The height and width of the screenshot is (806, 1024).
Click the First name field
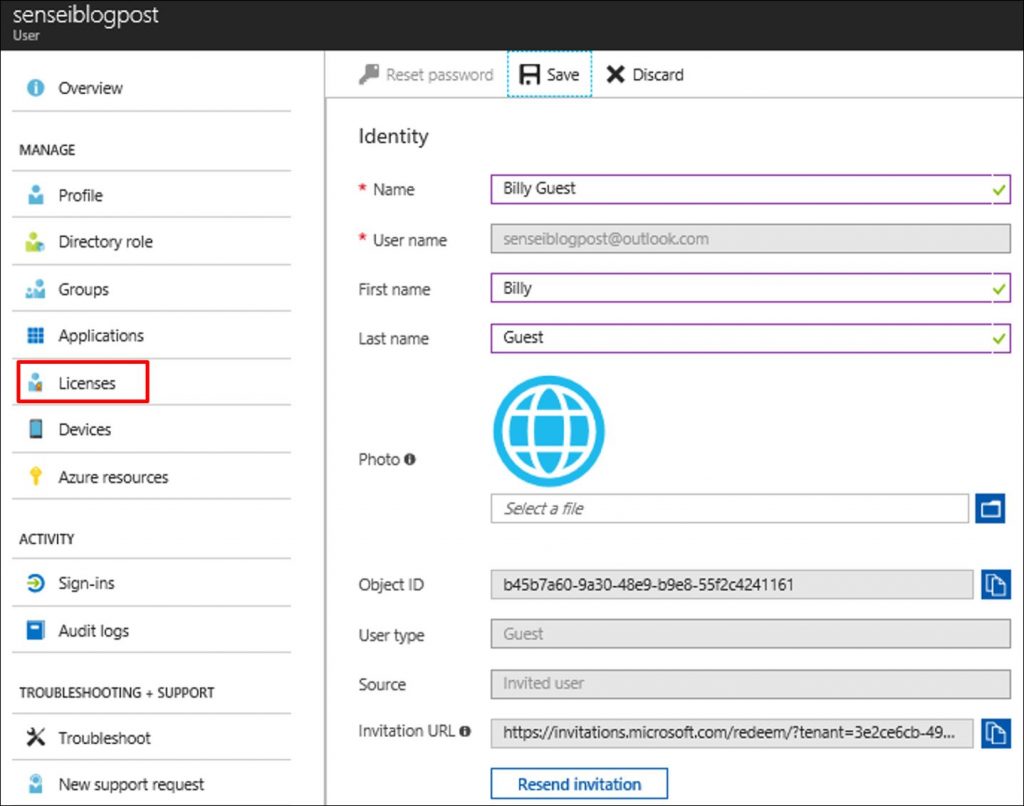pyautogui.click(x=750, y=288)
